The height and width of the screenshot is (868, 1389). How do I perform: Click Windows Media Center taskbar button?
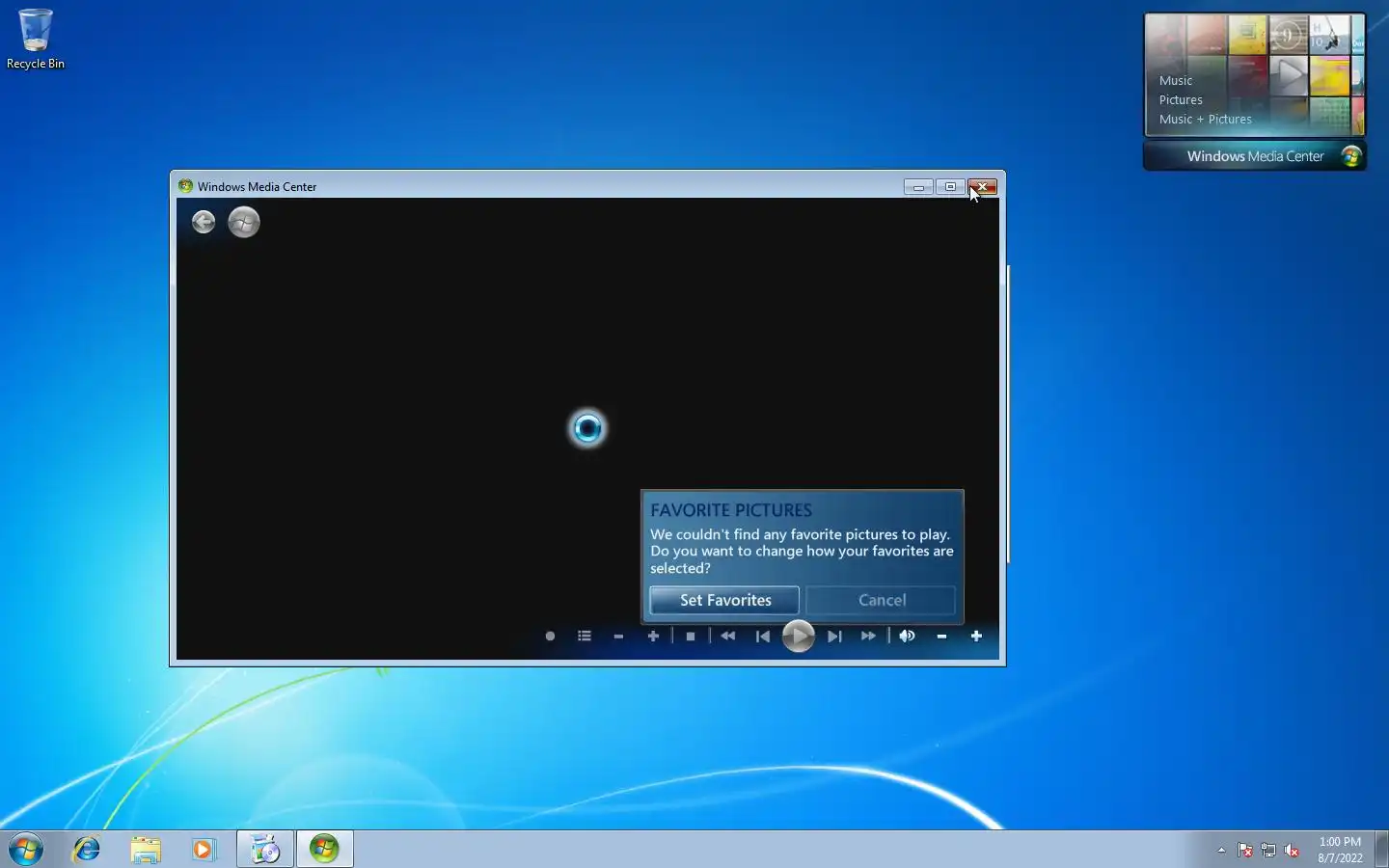point(324,849)
